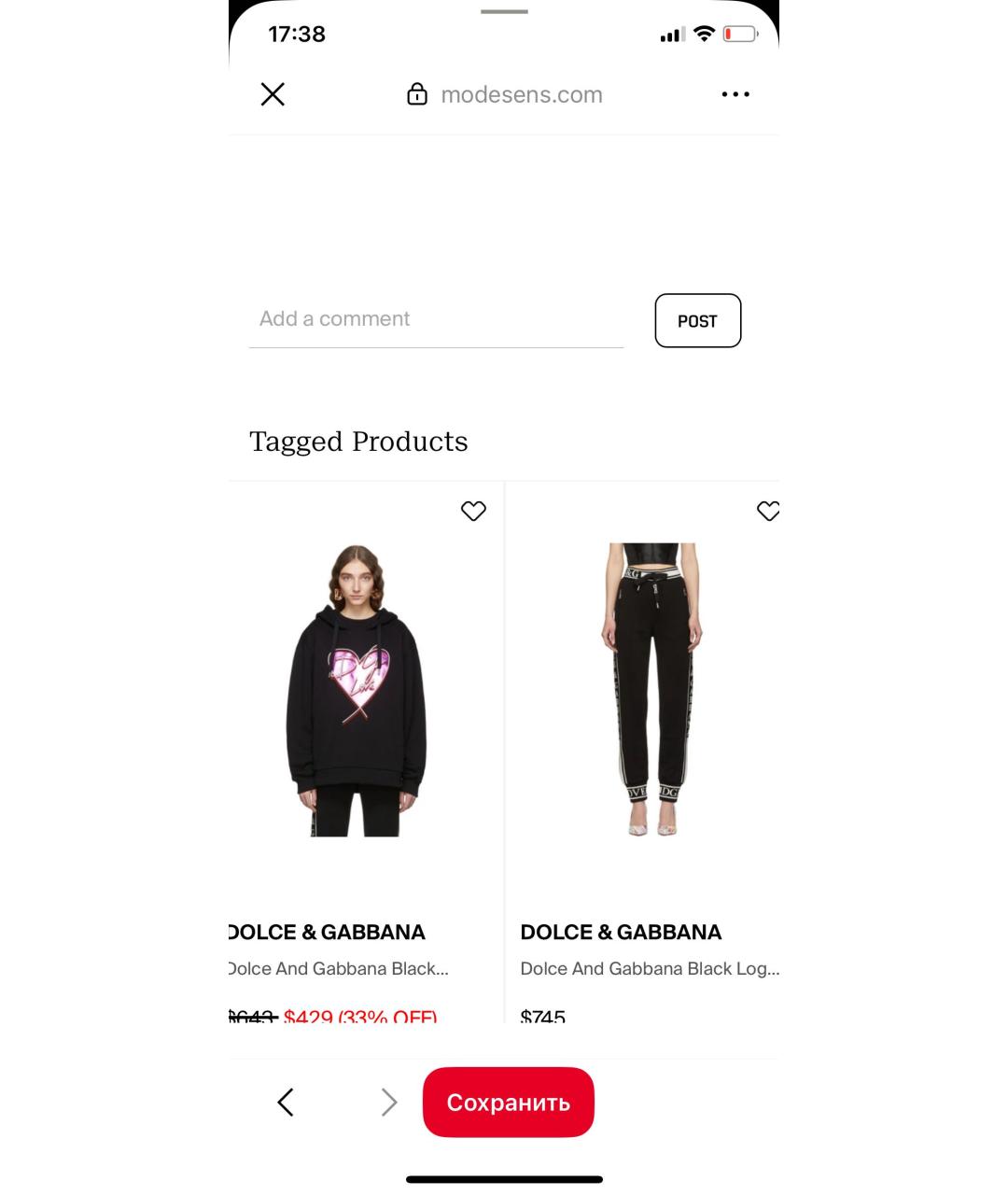Close the in-app browser with X icon
The height and width of the screenshot is (1195, 1008).
click(x=273, y=94)
